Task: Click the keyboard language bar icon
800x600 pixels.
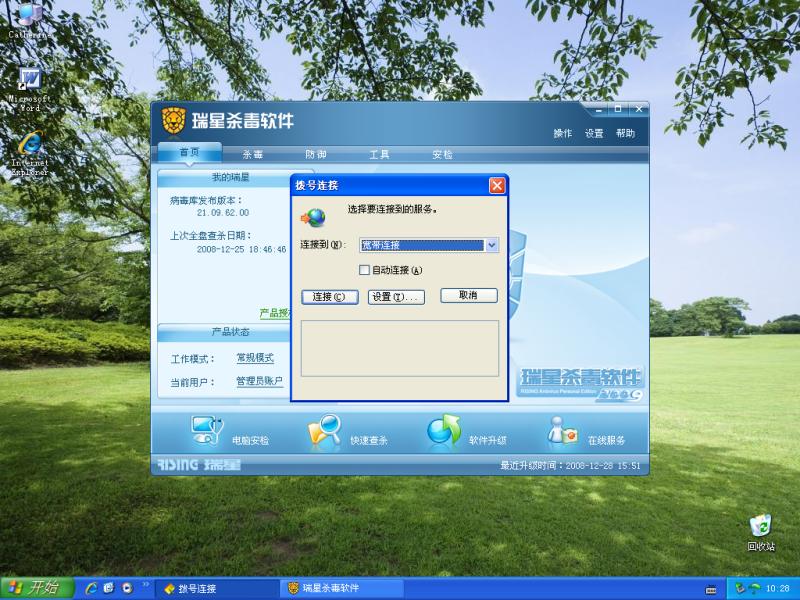Action: coord(711,590)
